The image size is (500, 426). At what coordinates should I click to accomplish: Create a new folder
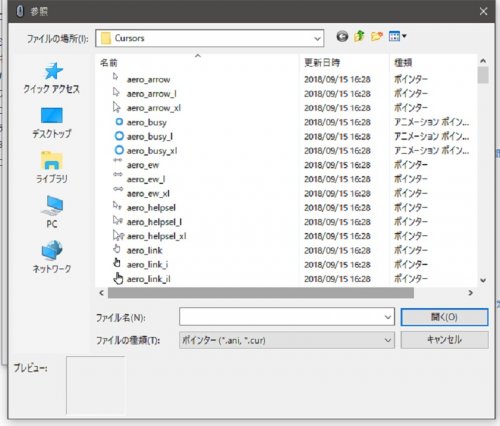(x=376, y=36)
